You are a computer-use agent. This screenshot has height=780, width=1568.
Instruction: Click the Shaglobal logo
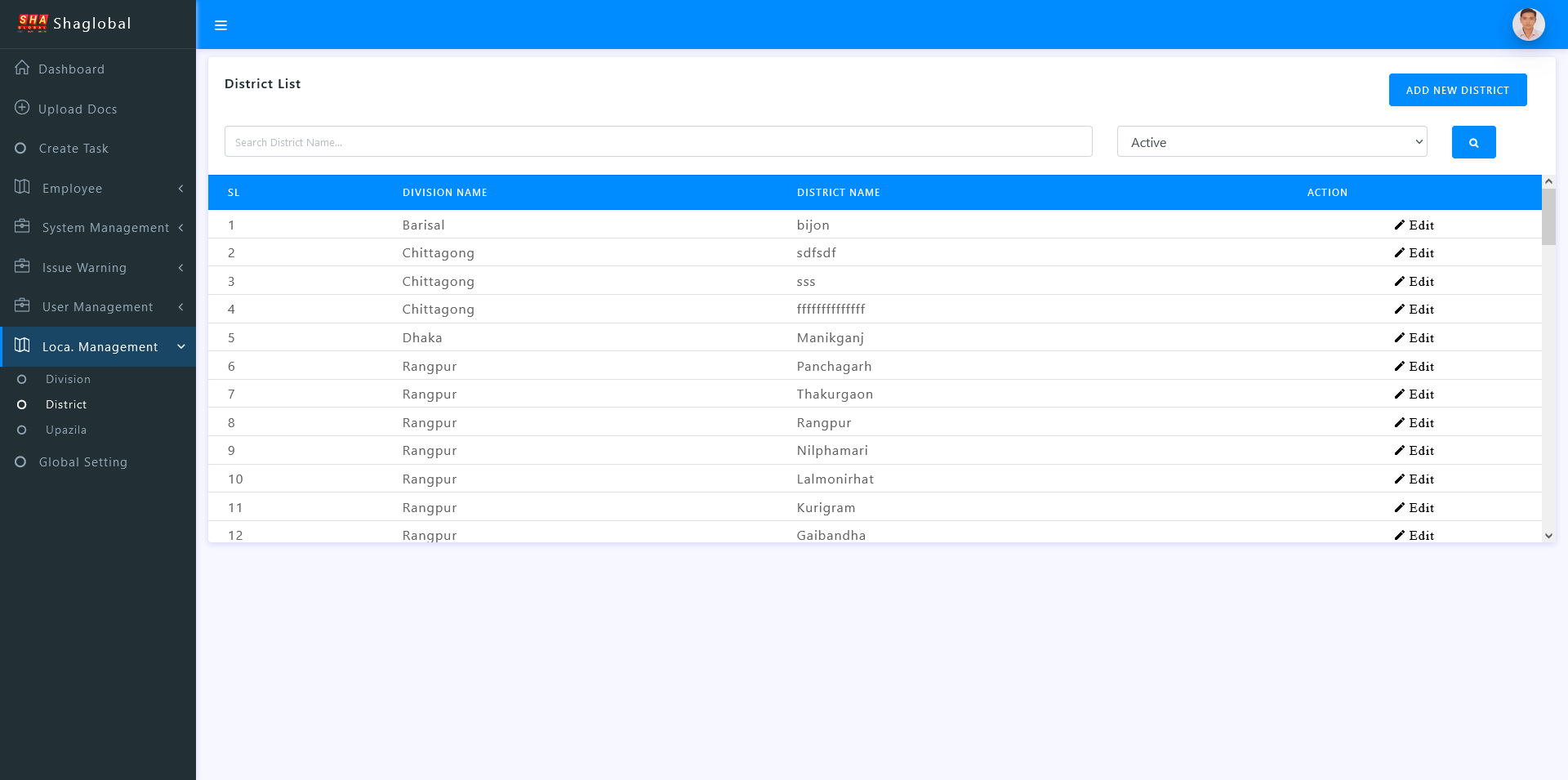point(33,23)
